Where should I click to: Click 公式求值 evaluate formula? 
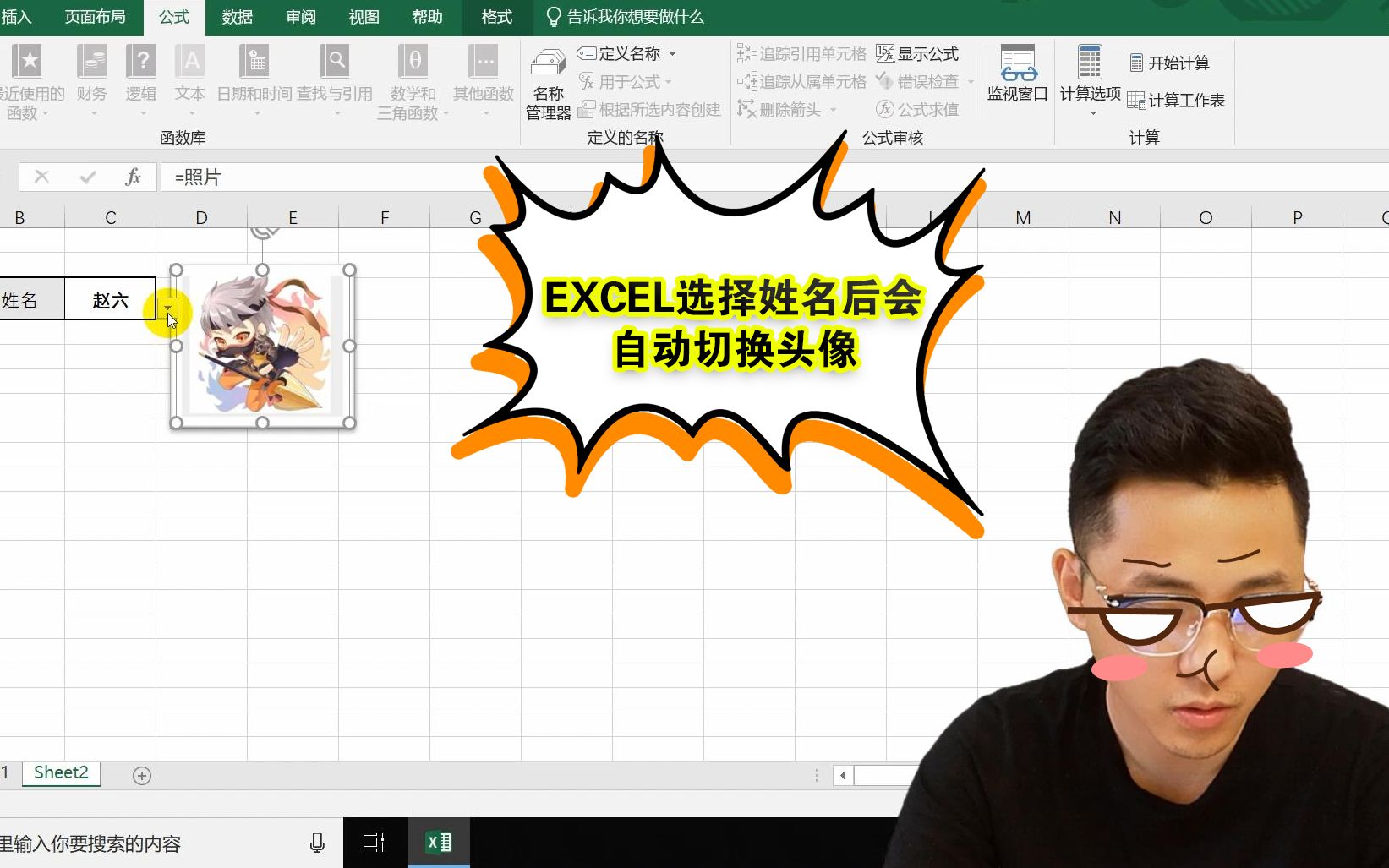tap(917, 110)
